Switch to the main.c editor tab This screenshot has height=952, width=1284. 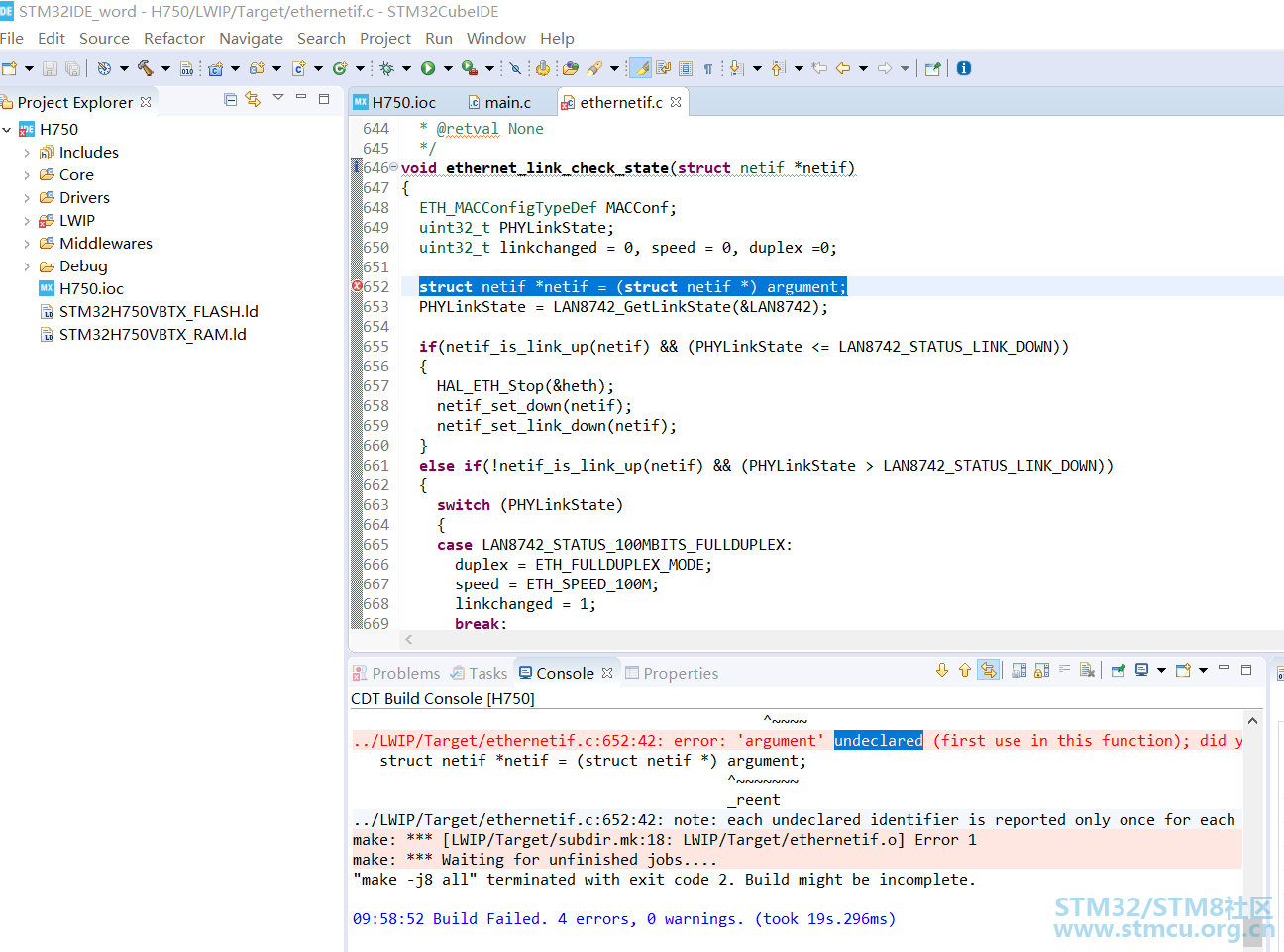pyautogui.click(x=498, y=102)
